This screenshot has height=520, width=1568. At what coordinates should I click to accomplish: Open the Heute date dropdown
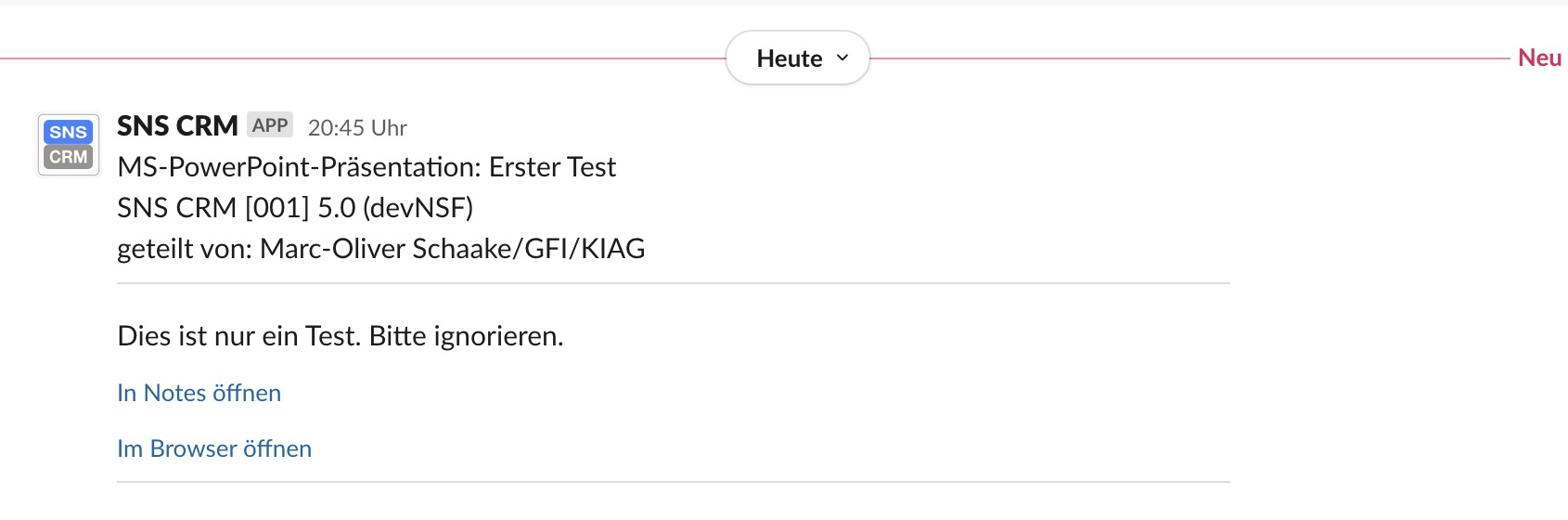[x=798, y=58]
